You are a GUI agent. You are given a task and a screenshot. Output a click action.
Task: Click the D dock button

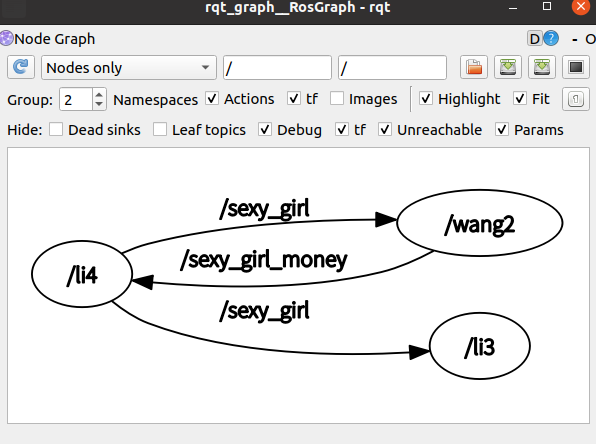[x=534, y=39]
